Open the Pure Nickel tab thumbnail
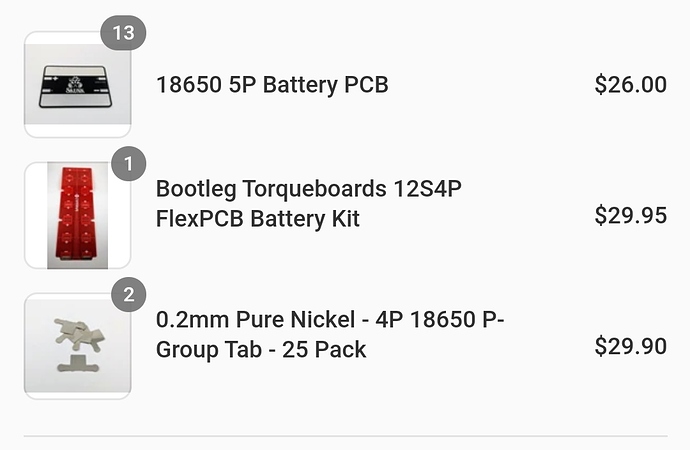This screenshot has height=450, width=690. pyautogui.click(x=77, y=346)
